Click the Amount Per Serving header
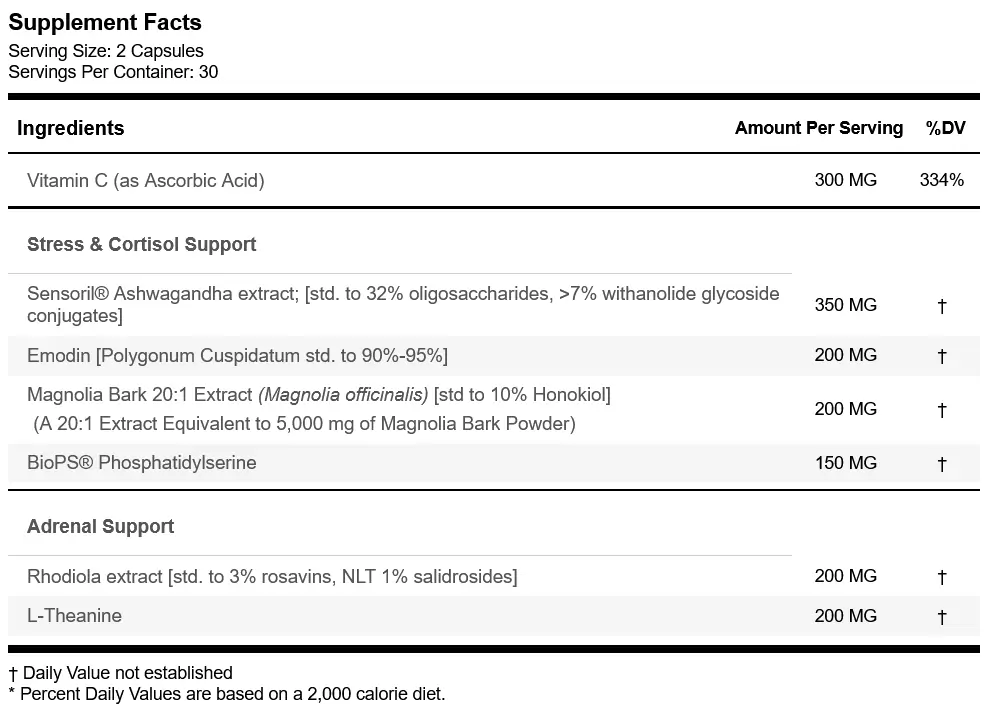This screenshot has width=987, height=708. pyautogui.click(x=819, y=128)
